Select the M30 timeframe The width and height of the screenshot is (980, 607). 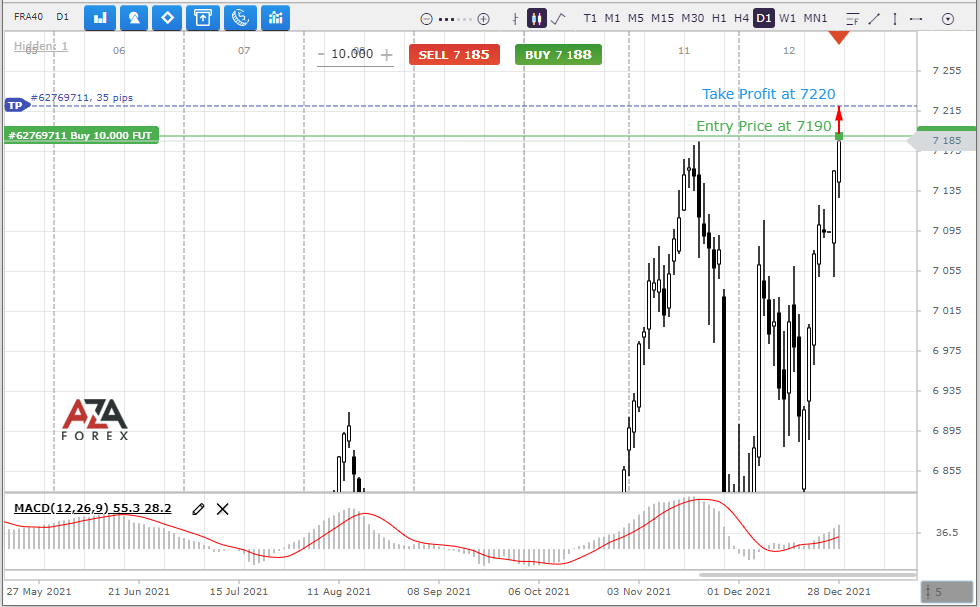(x=692, y=18)
